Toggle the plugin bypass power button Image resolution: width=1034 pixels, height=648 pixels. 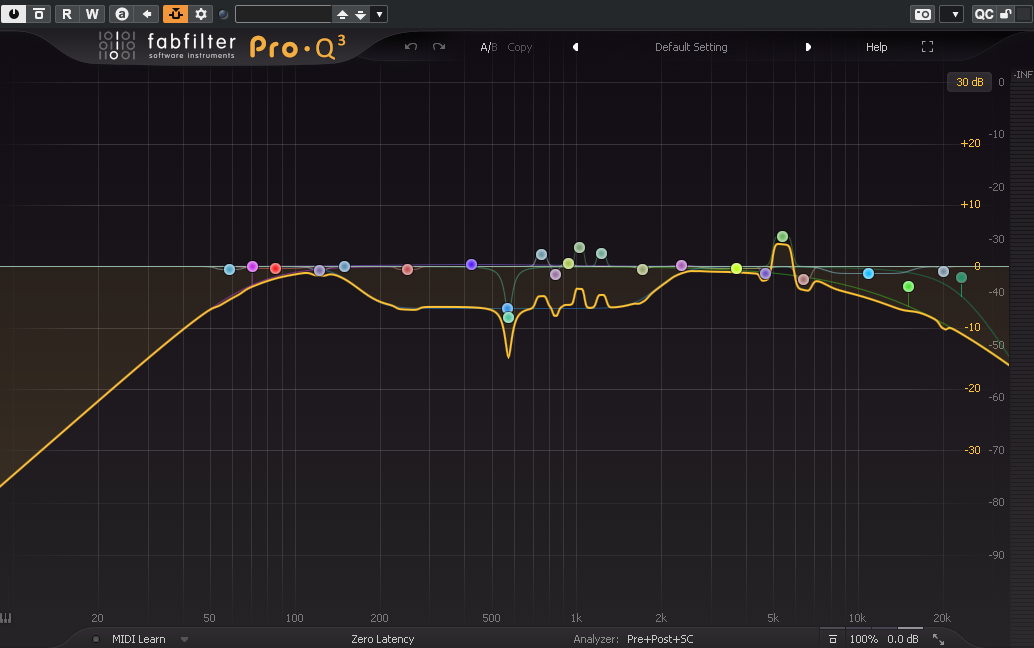(13, 14)
